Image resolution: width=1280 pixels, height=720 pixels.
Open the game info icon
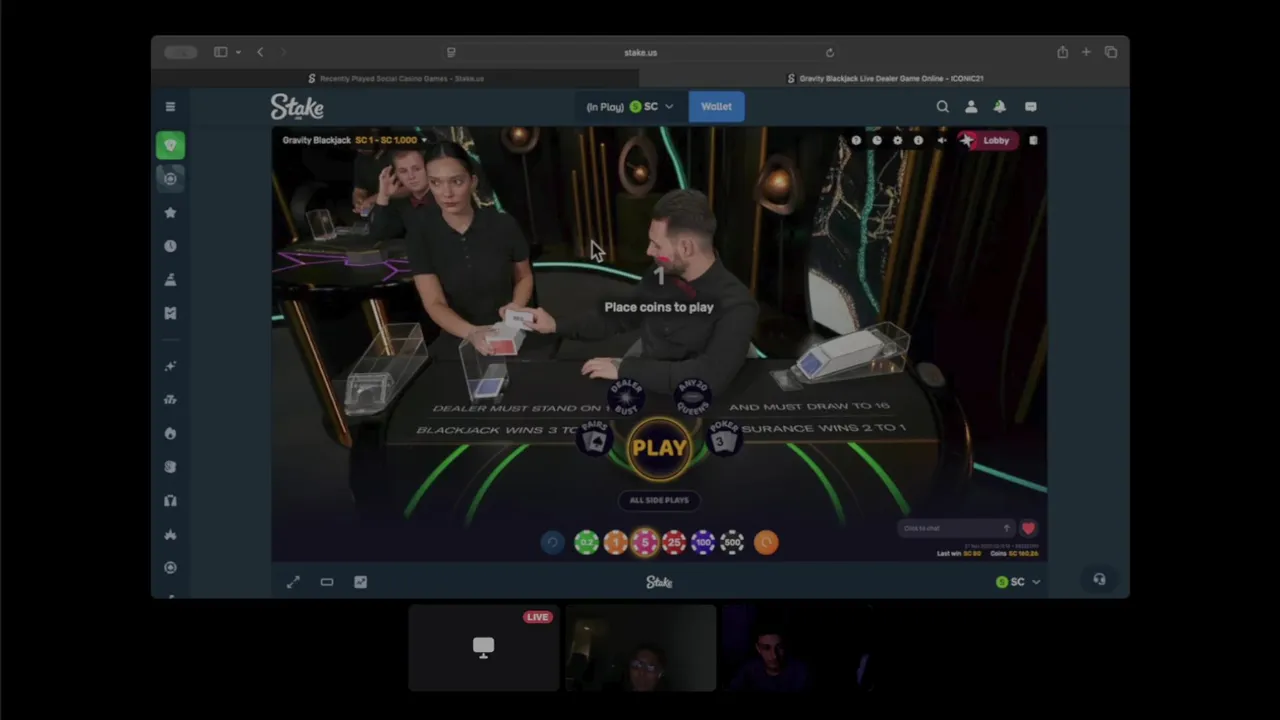(x=918, y=141)
